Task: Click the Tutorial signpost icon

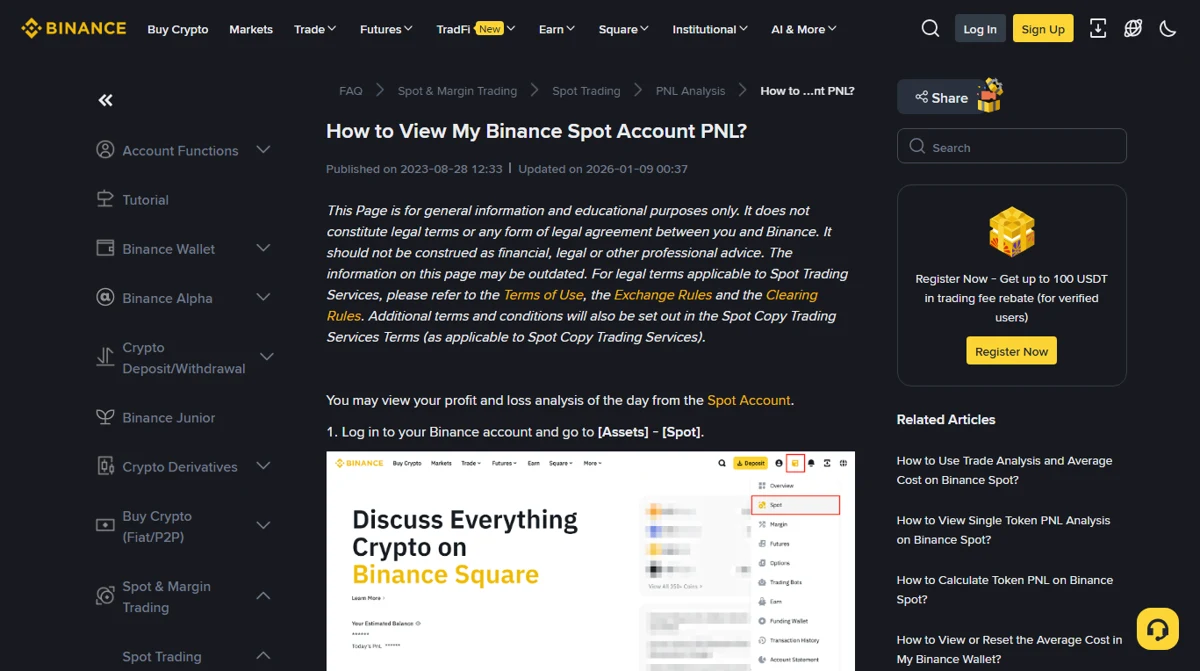Action: point(105,199)
